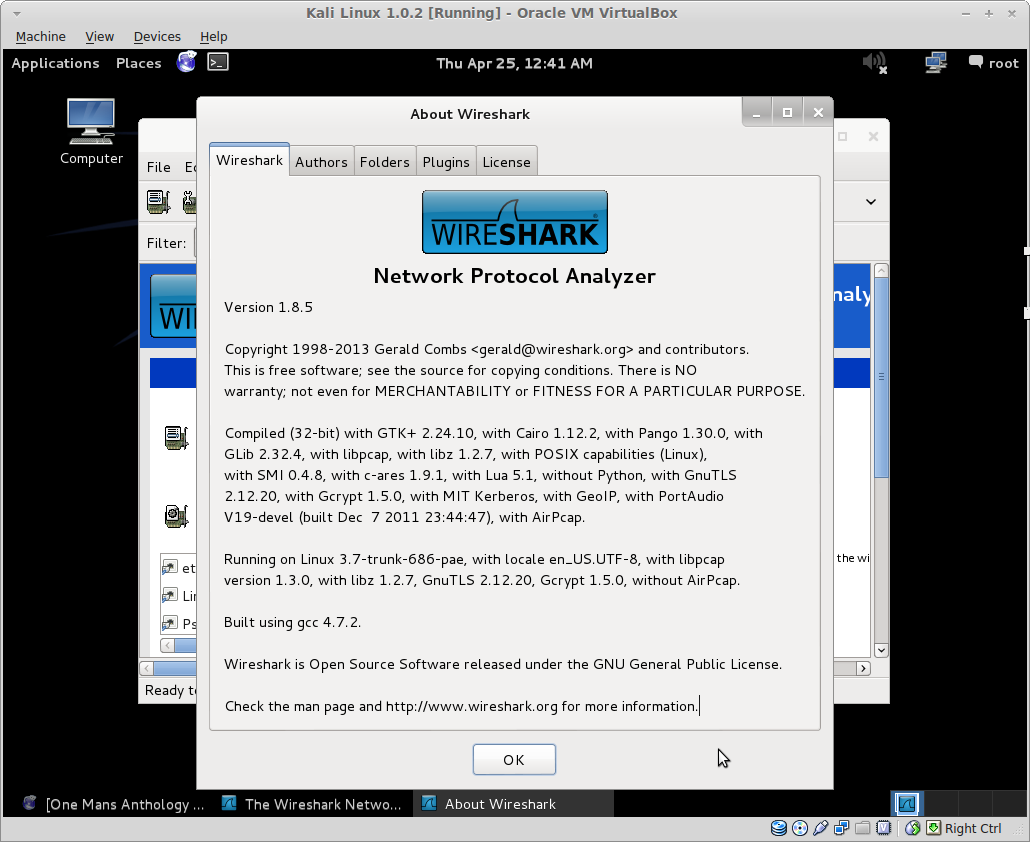The width and height of the screenshot is (1030, 842).
Task: Click VirtualBox network adapters status icon
Action: (841, 828)
